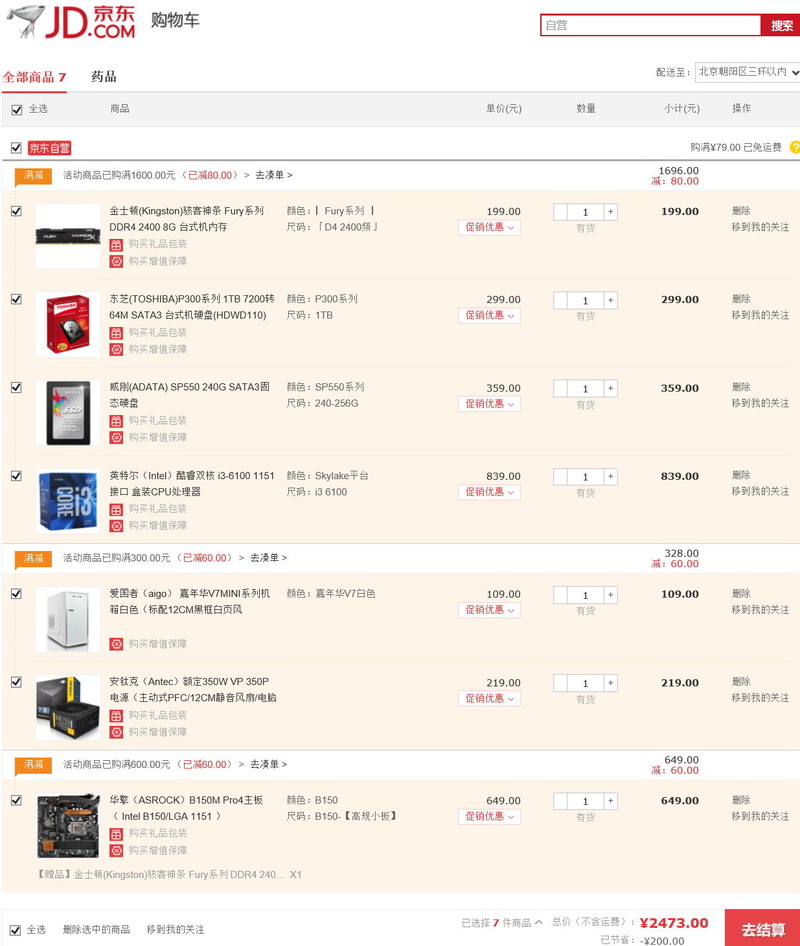The image size is (800, 946).
Task: Click gift wrap icon for ADATA SSD
Action: 116,421
